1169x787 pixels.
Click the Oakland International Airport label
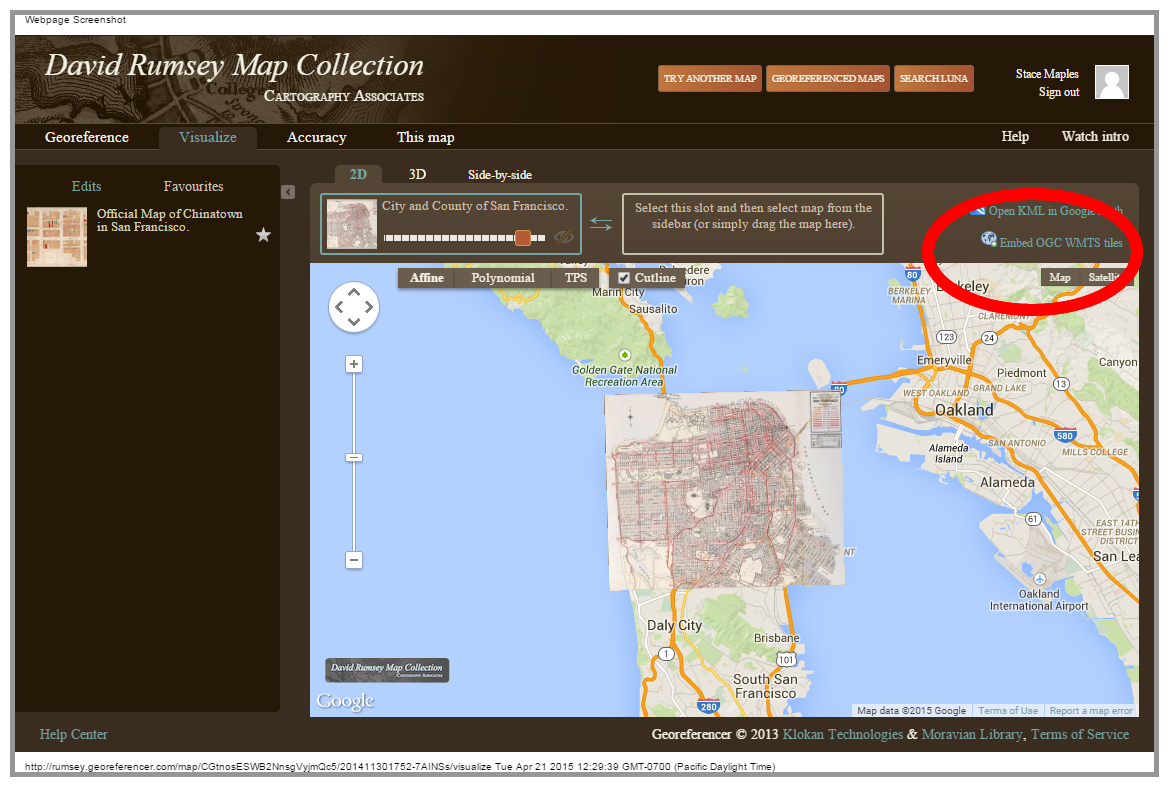pos(1039,600)
